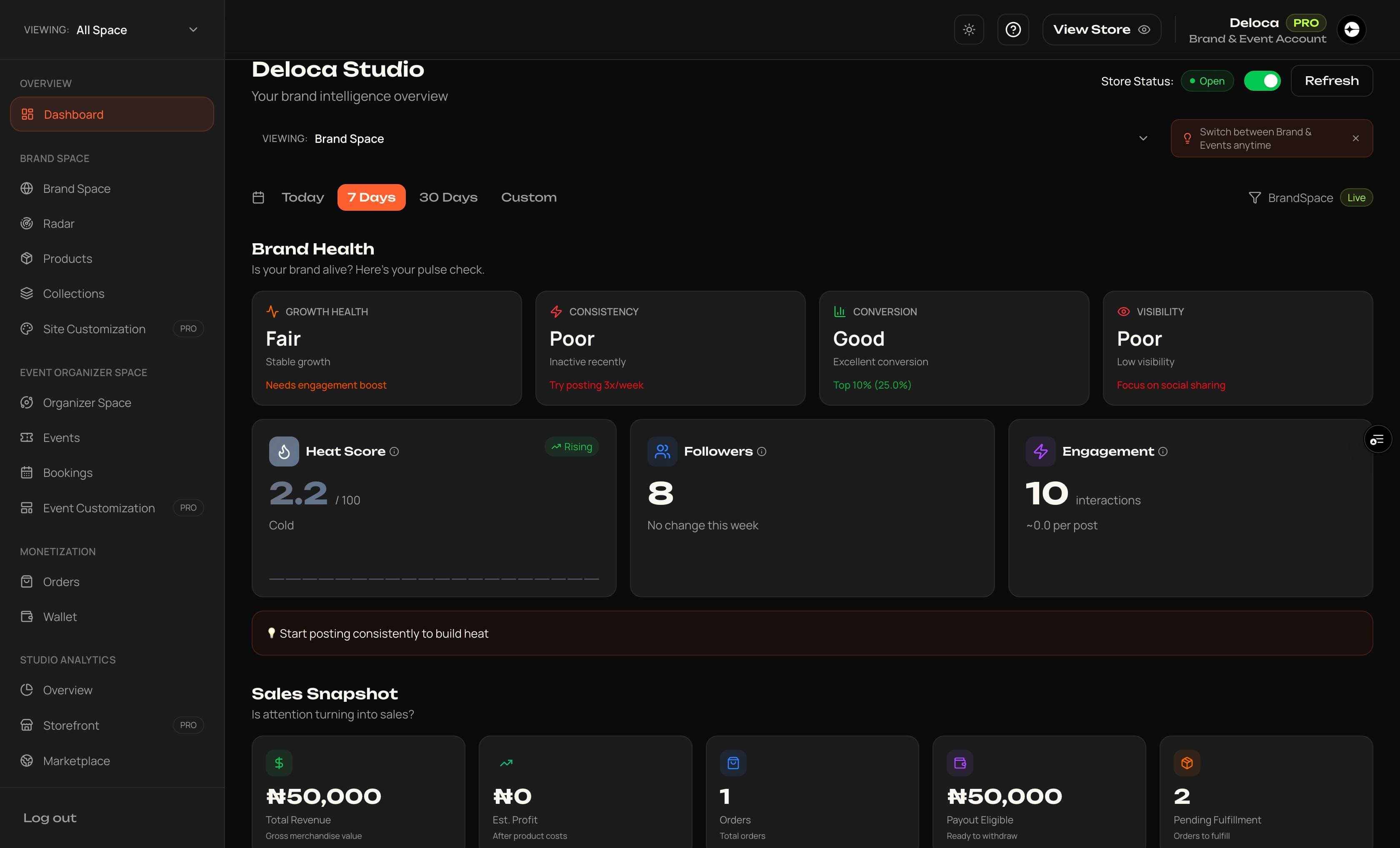Screen dimensions: 1400x848
Task: Open the Marketplace section
Action: coord(77,761)
